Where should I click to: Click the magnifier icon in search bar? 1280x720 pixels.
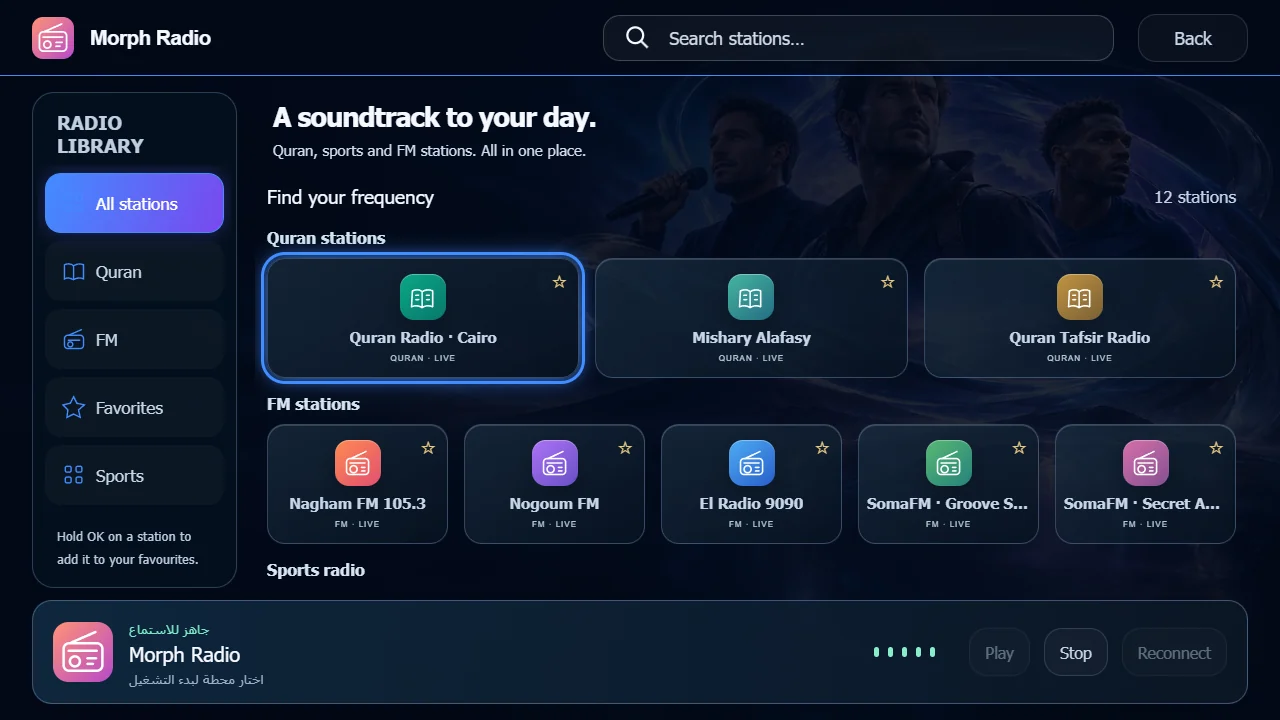coord(637,38)
